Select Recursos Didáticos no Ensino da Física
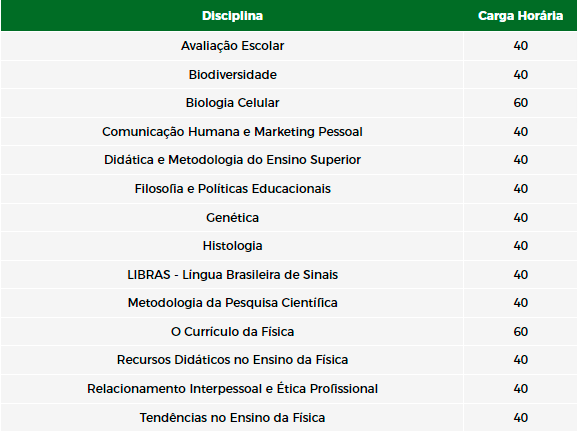Viewport: 578px width, 432px height. coord(233,360)
